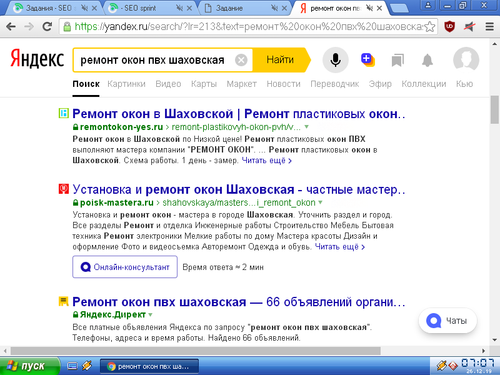The image size is (500, 375).
Task: Expand remontokon-yes.ru result options arrow
Action: pos(306,127)
